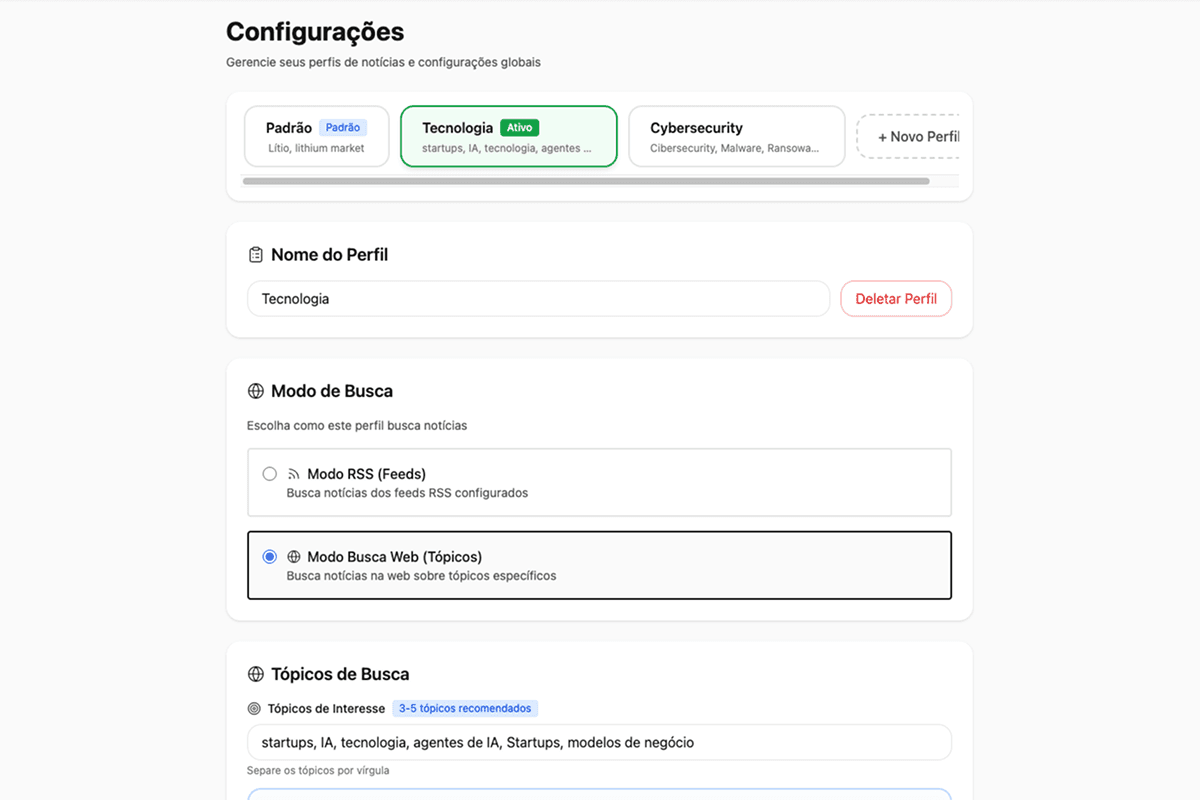Switch to the Cybersecurity profile card
Screen dimensions: 1200x800
click(x=736, y=136)
